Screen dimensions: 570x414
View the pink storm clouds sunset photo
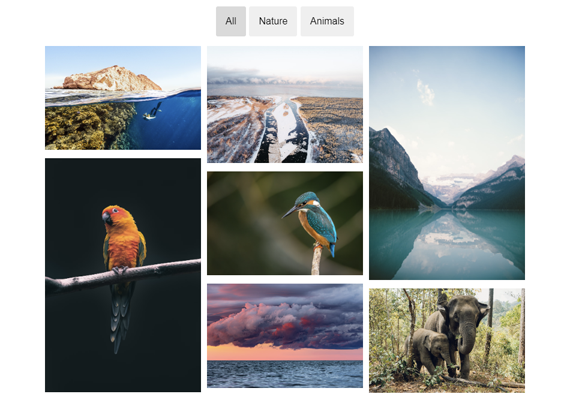(x=285, y=336)
